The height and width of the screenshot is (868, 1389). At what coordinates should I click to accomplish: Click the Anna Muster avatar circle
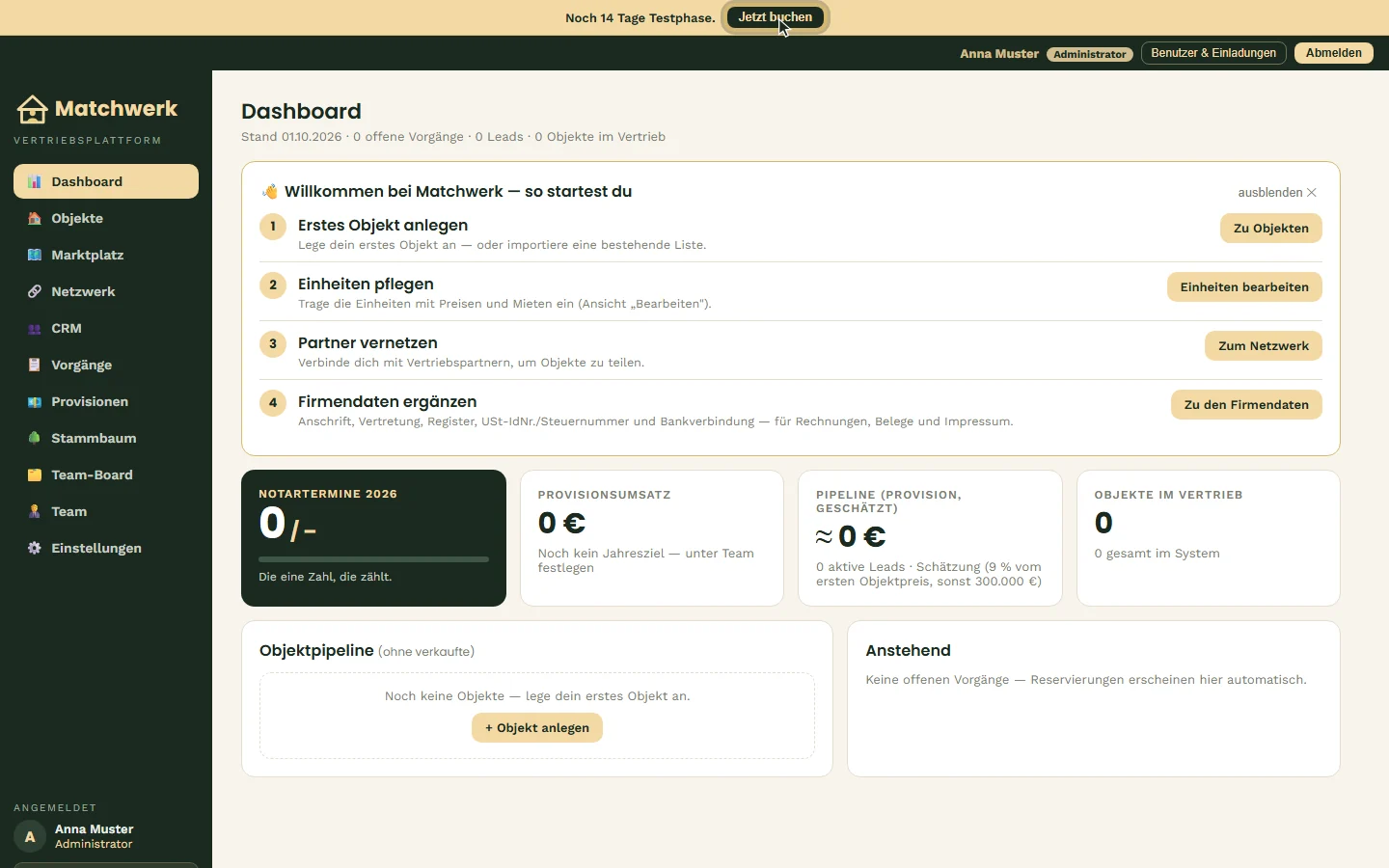30,836
